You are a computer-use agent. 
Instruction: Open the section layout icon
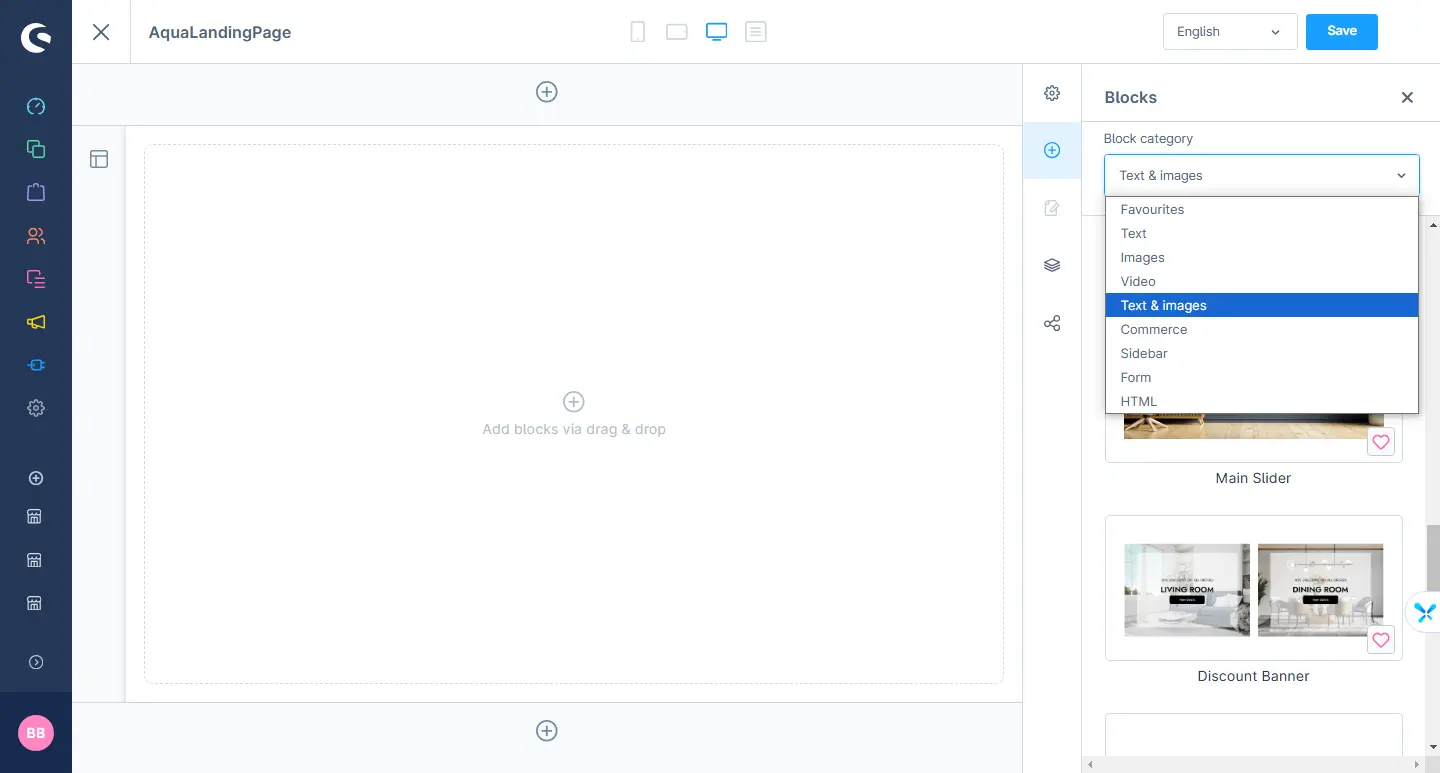99,159
